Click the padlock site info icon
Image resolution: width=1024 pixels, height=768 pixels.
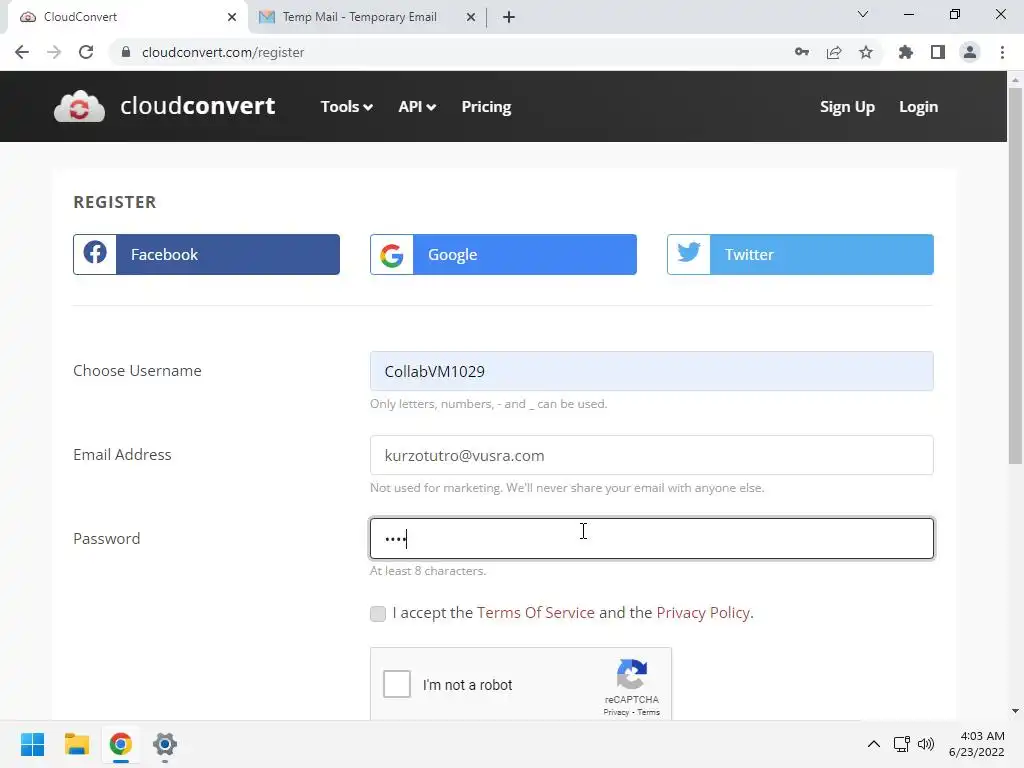tap(126, 52)
